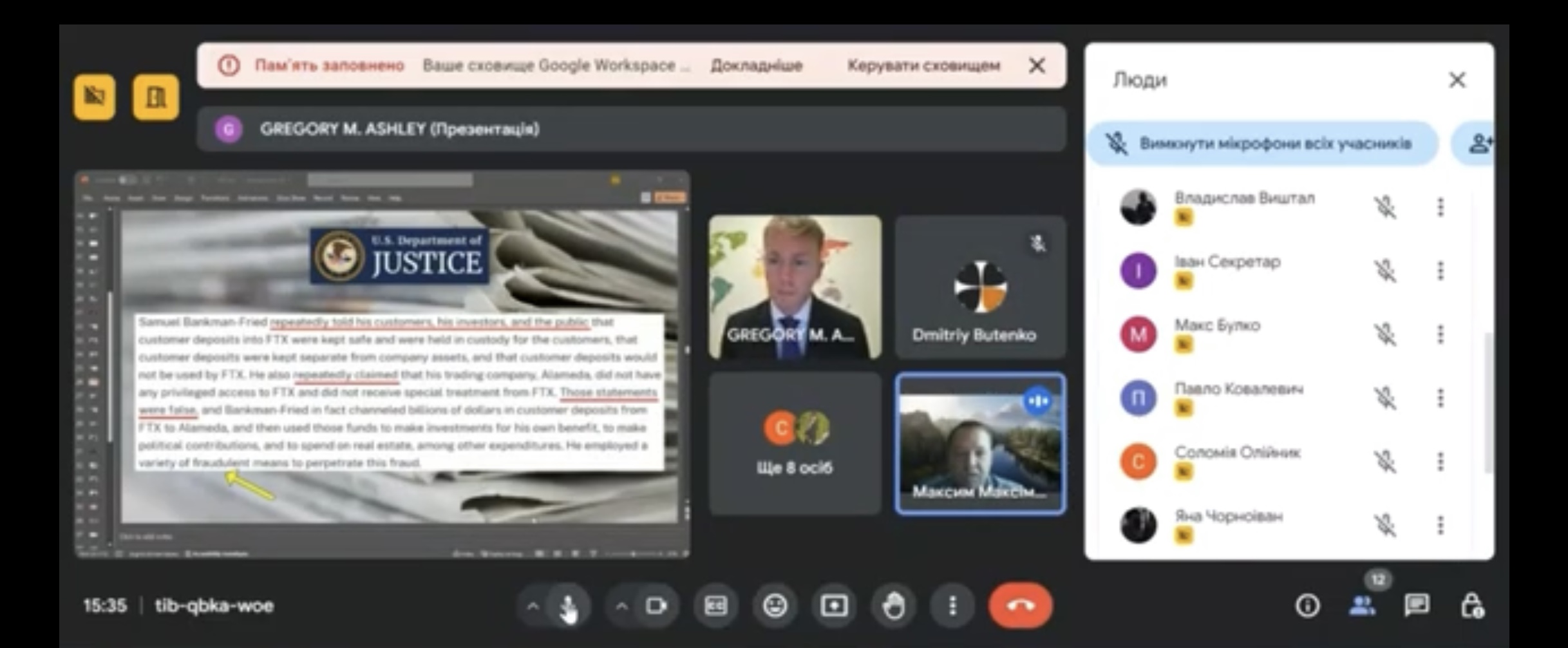
Task: Open Керувати сховищем storage management link
Action: coord(923,66)
